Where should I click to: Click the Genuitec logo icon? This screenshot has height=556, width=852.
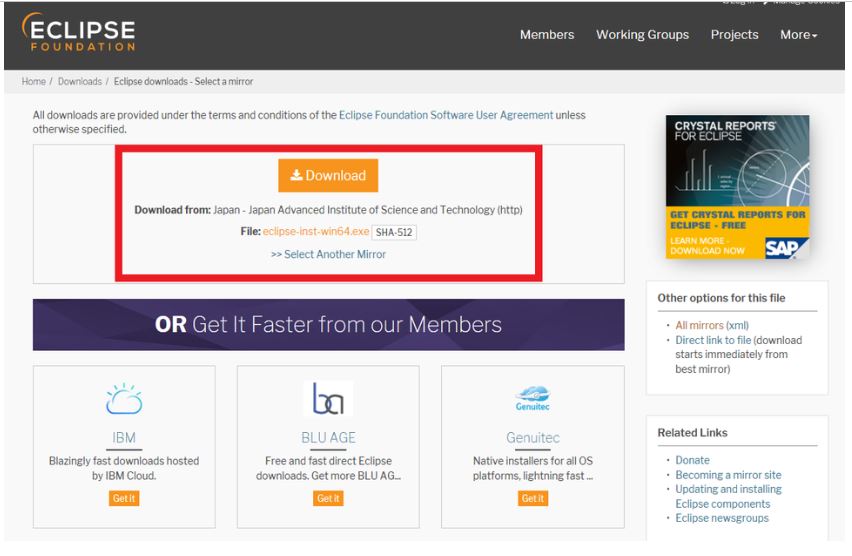tap(532, 398)
